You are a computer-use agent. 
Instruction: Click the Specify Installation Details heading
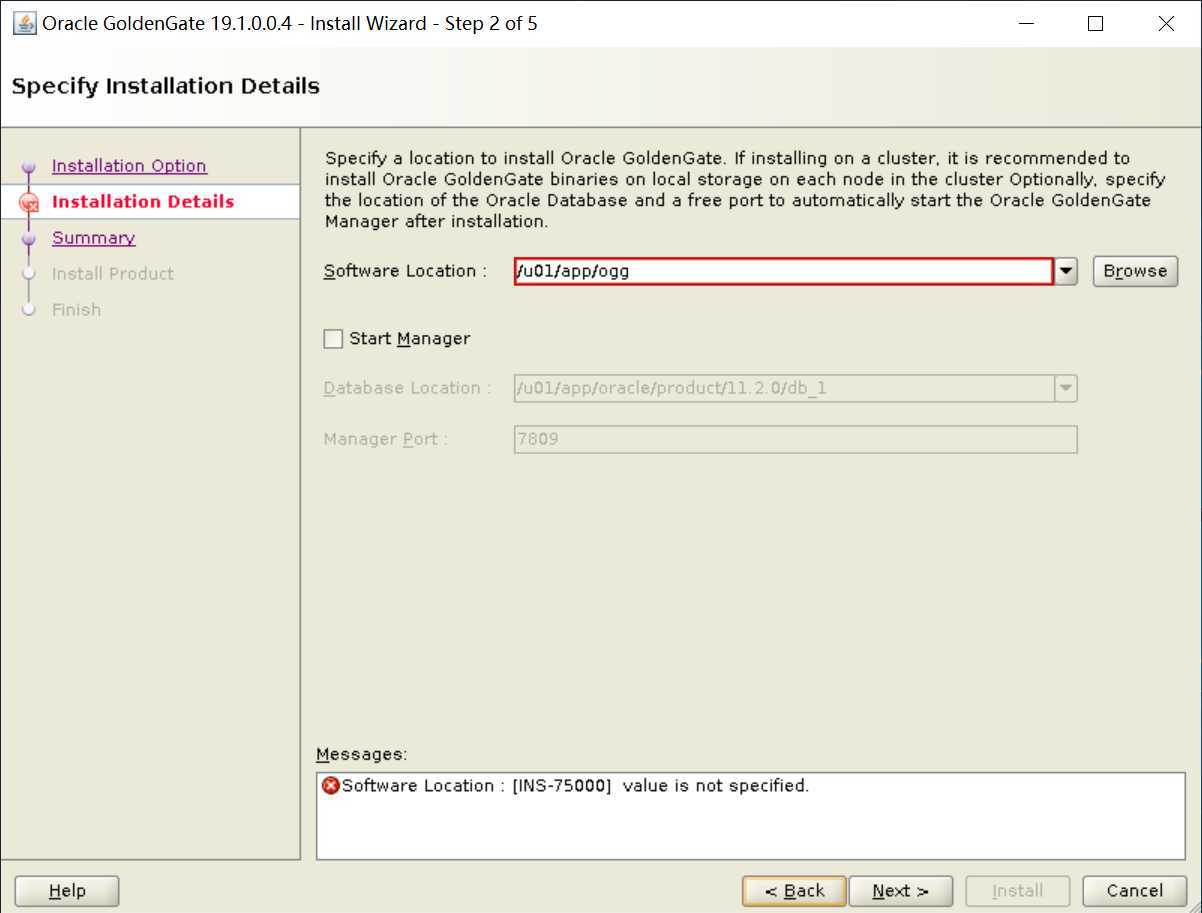pos(166,86)
